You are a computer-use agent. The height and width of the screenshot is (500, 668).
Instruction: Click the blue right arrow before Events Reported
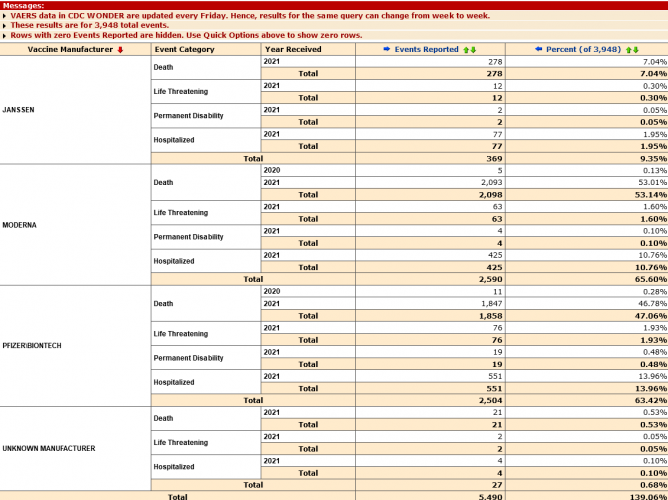387,49
